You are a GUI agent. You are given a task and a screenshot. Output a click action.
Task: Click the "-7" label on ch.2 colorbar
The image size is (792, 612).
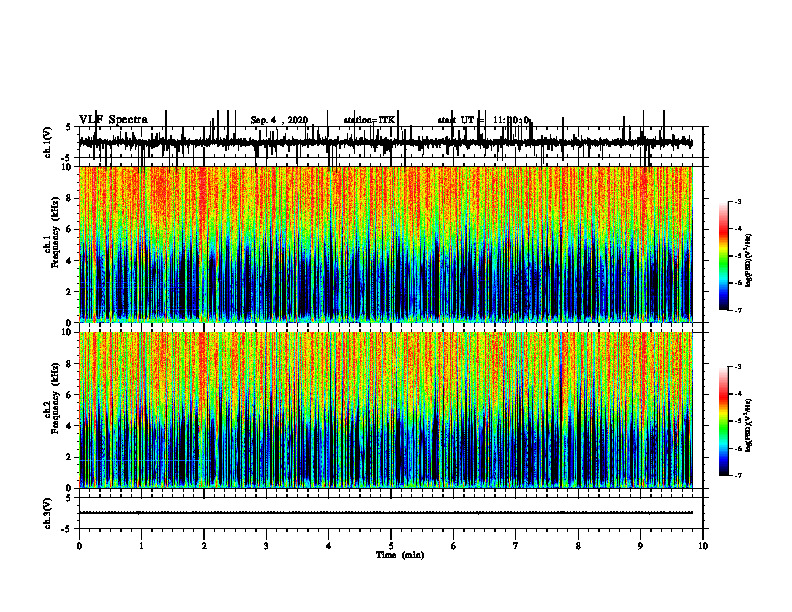pyautogui.click(x=738, y=475)
